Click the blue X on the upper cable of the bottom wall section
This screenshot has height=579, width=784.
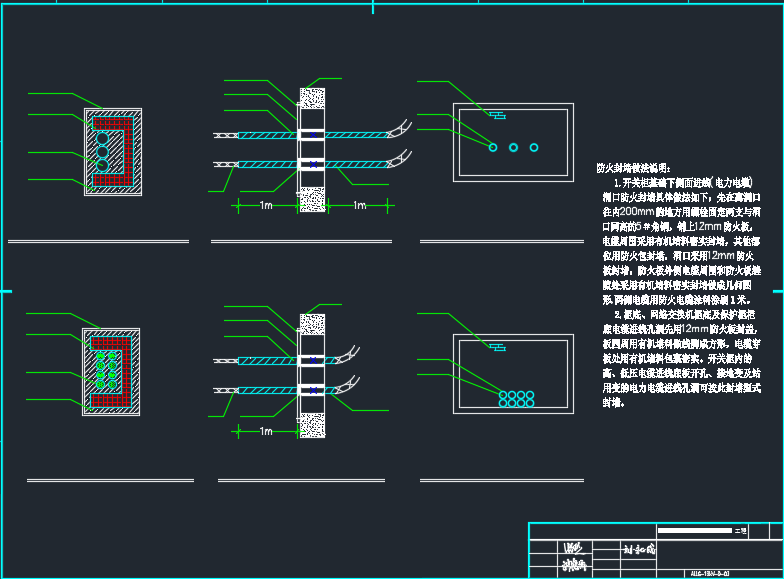click(x=313, y=360)
